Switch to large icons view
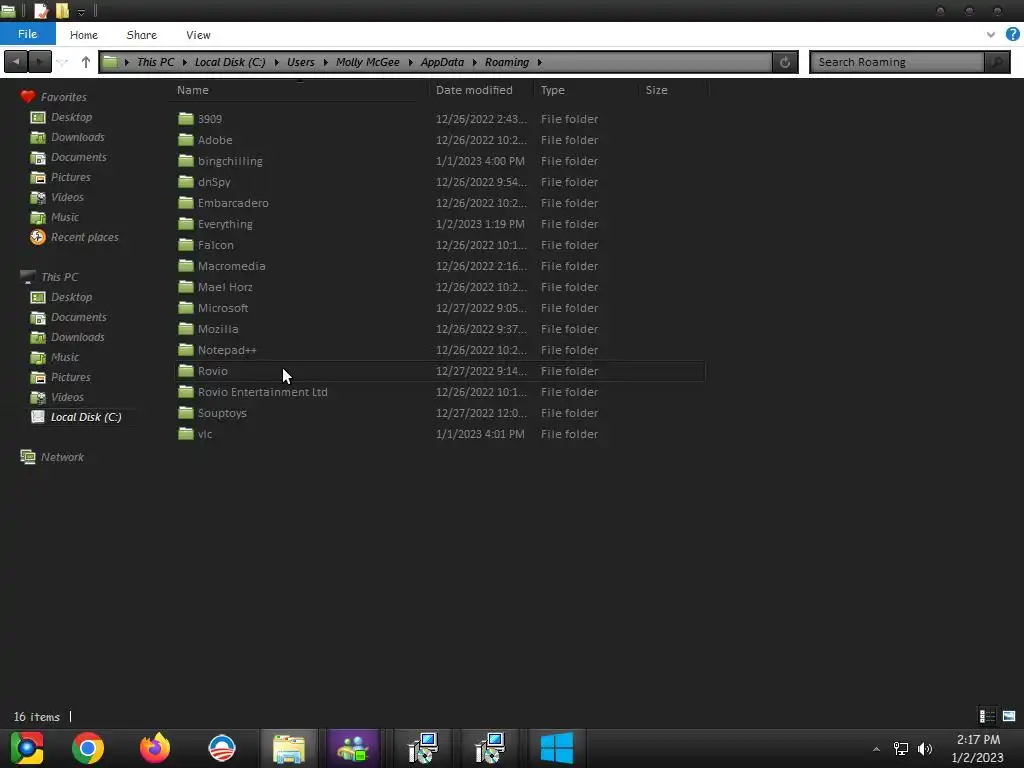This screenshot has height=768, width=1024. [1009, 716]
